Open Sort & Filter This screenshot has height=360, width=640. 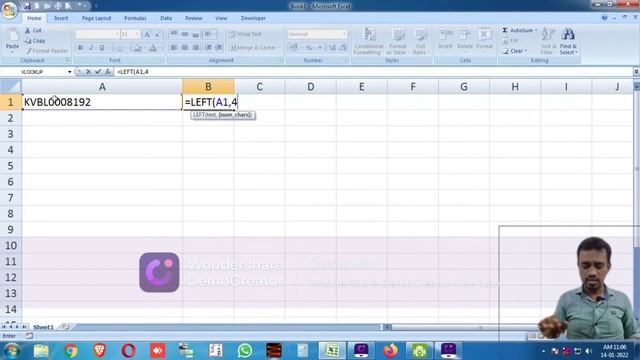pyautogui.click(x=548, y=41)
